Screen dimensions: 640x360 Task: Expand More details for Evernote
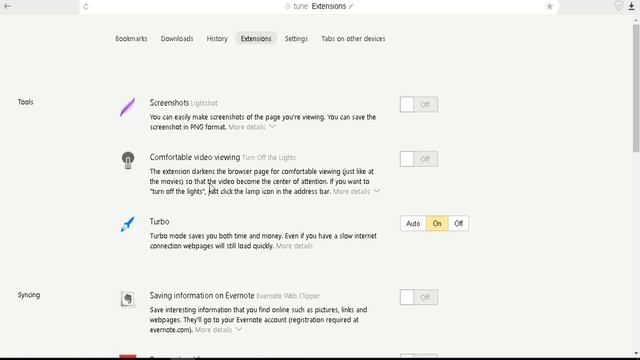[218, 330]
